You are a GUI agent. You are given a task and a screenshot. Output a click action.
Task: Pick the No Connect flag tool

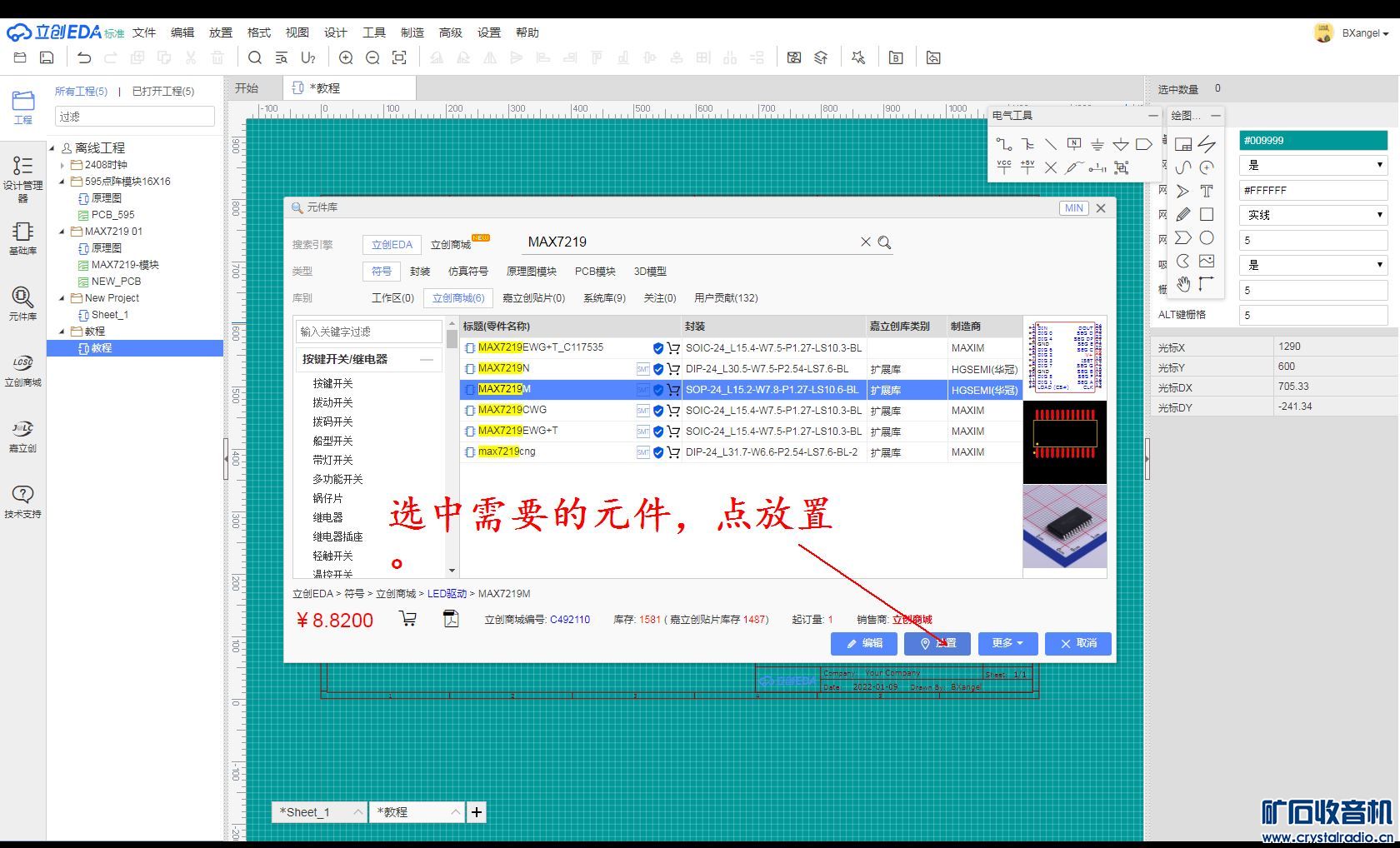[1051, 167]
